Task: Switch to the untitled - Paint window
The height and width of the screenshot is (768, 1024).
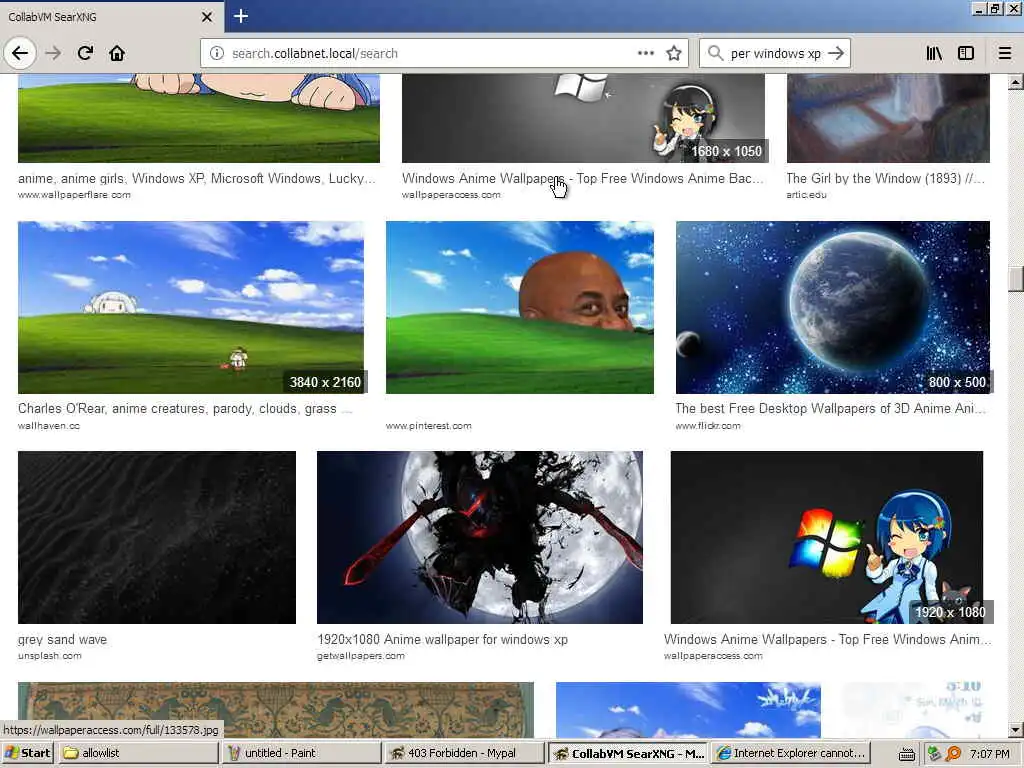Action: [300, 753]
